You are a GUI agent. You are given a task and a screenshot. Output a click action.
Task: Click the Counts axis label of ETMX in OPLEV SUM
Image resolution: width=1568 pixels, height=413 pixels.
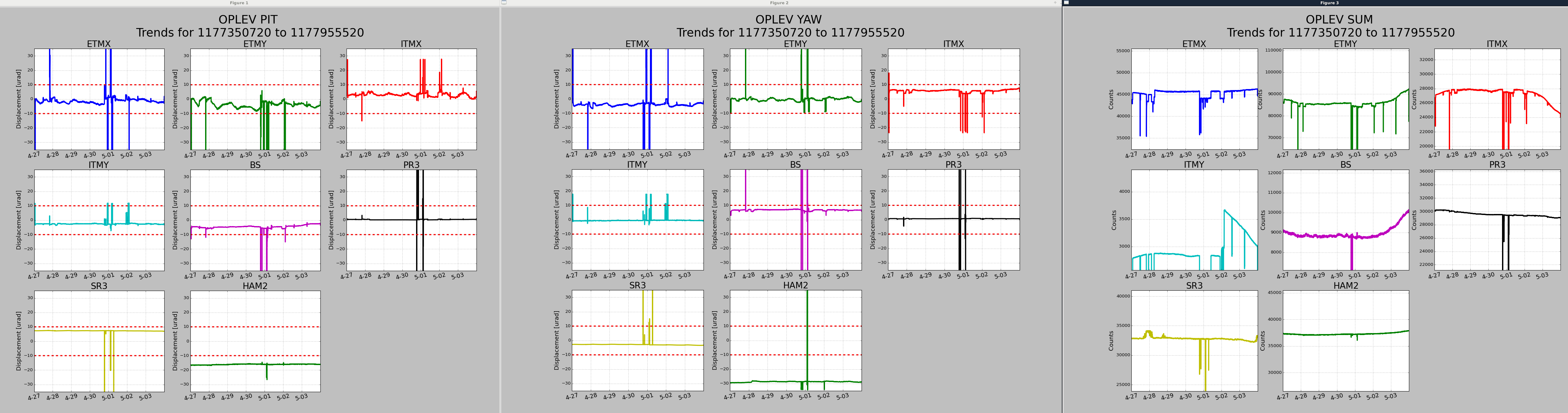point(1111,100)
